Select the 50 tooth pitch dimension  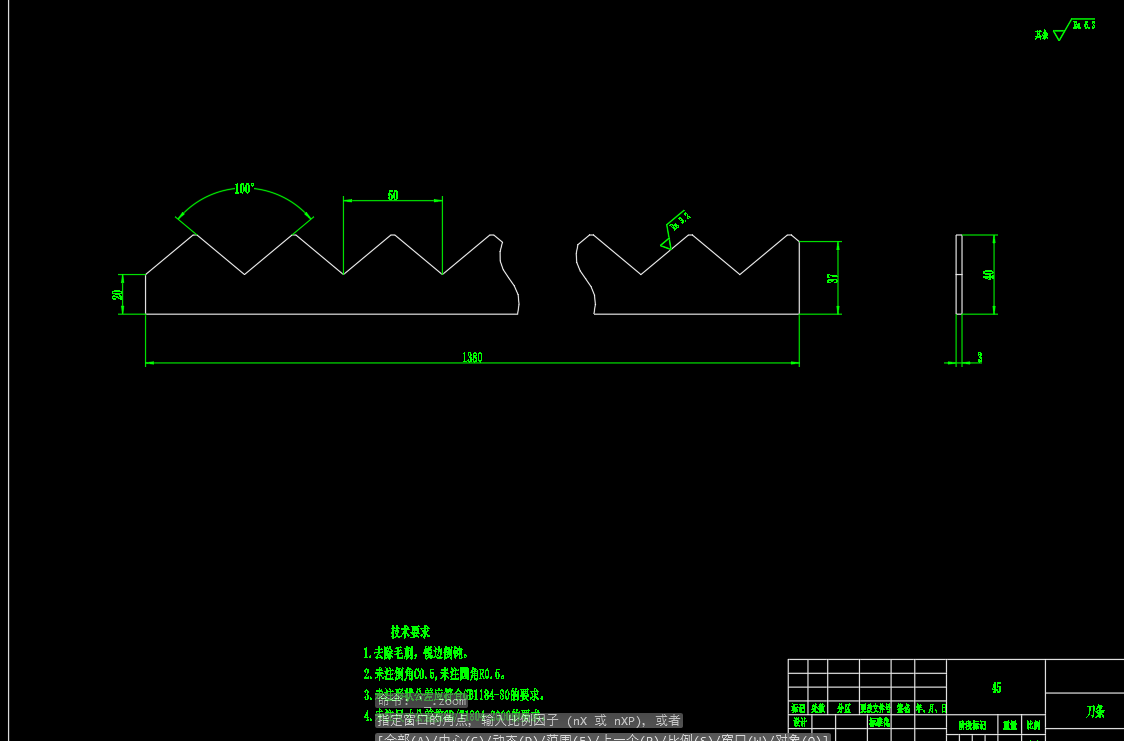pos(393,195)
